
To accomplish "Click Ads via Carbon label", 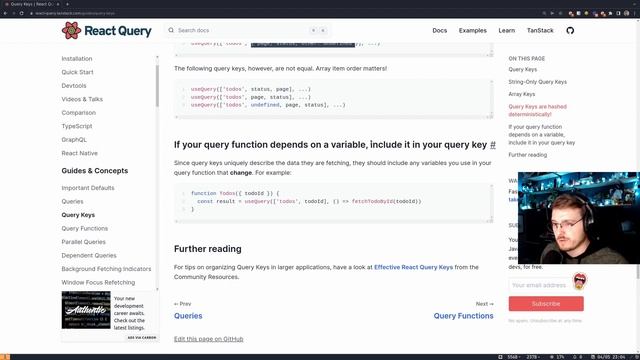I will pos(142,338).
